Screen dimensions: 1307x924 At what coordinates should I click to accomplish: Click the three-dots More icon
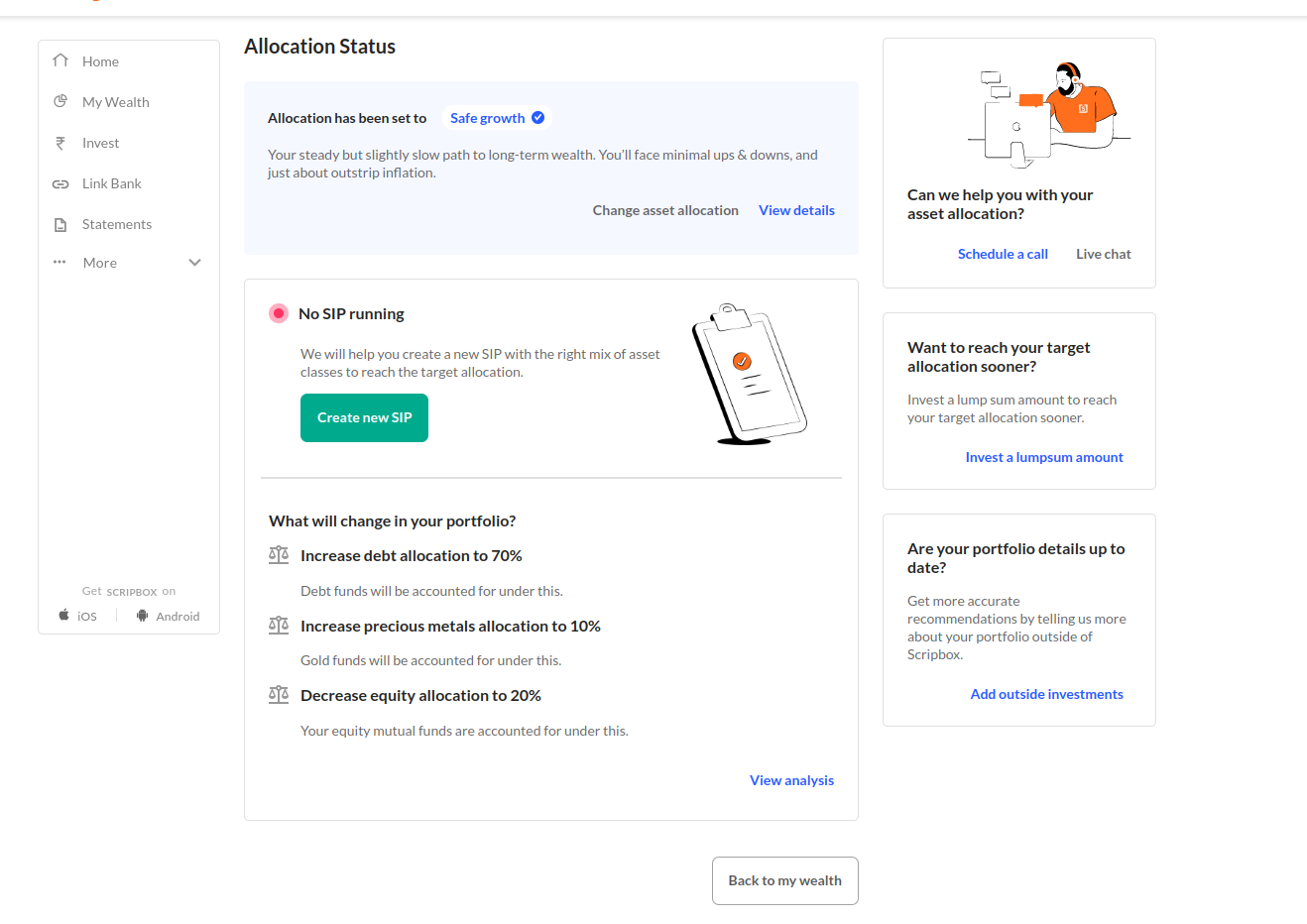point(60,263)
